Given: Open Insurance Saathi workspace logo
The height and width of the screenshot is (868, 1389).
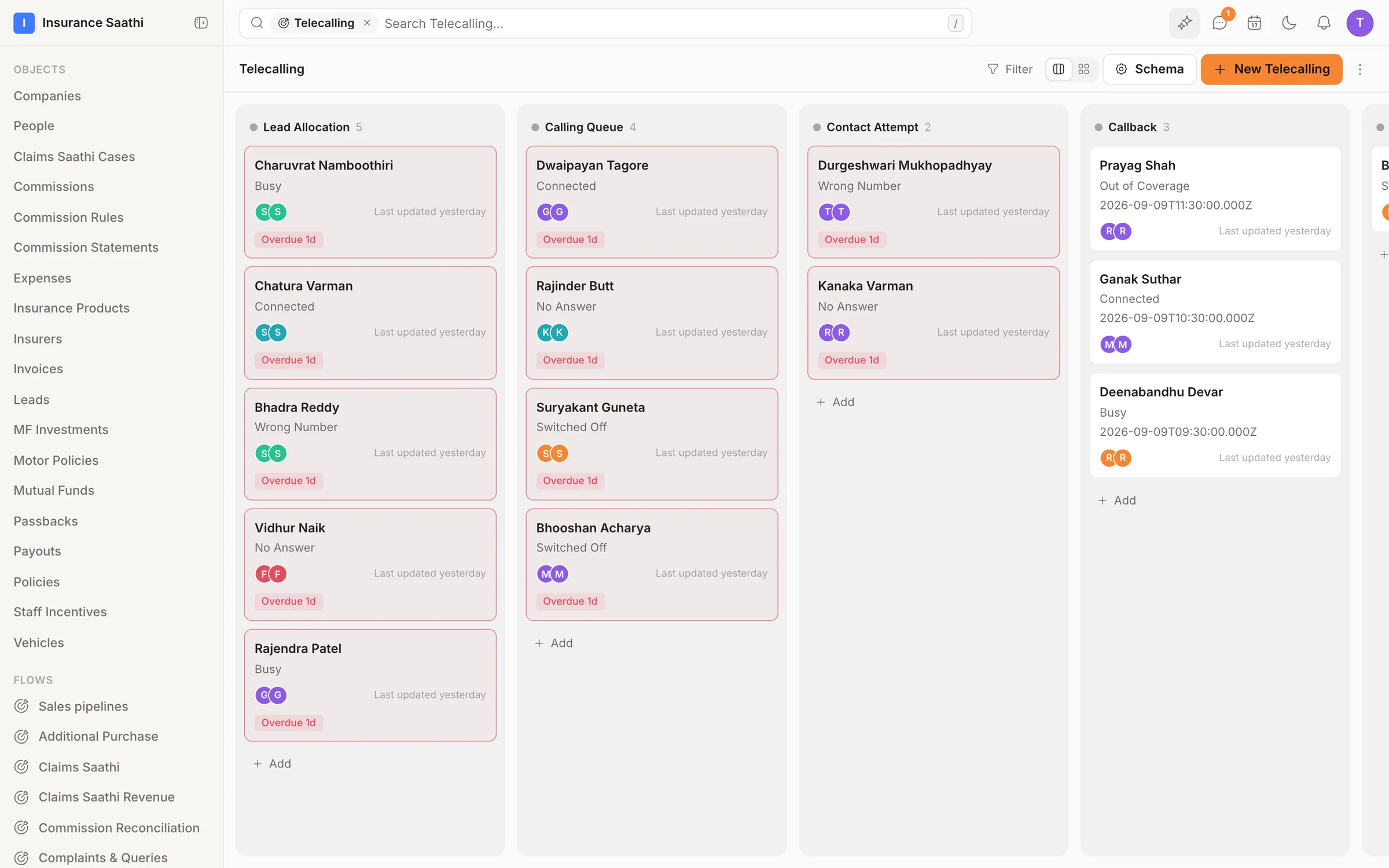Looking at the screenshot, I should click(24, 23).
